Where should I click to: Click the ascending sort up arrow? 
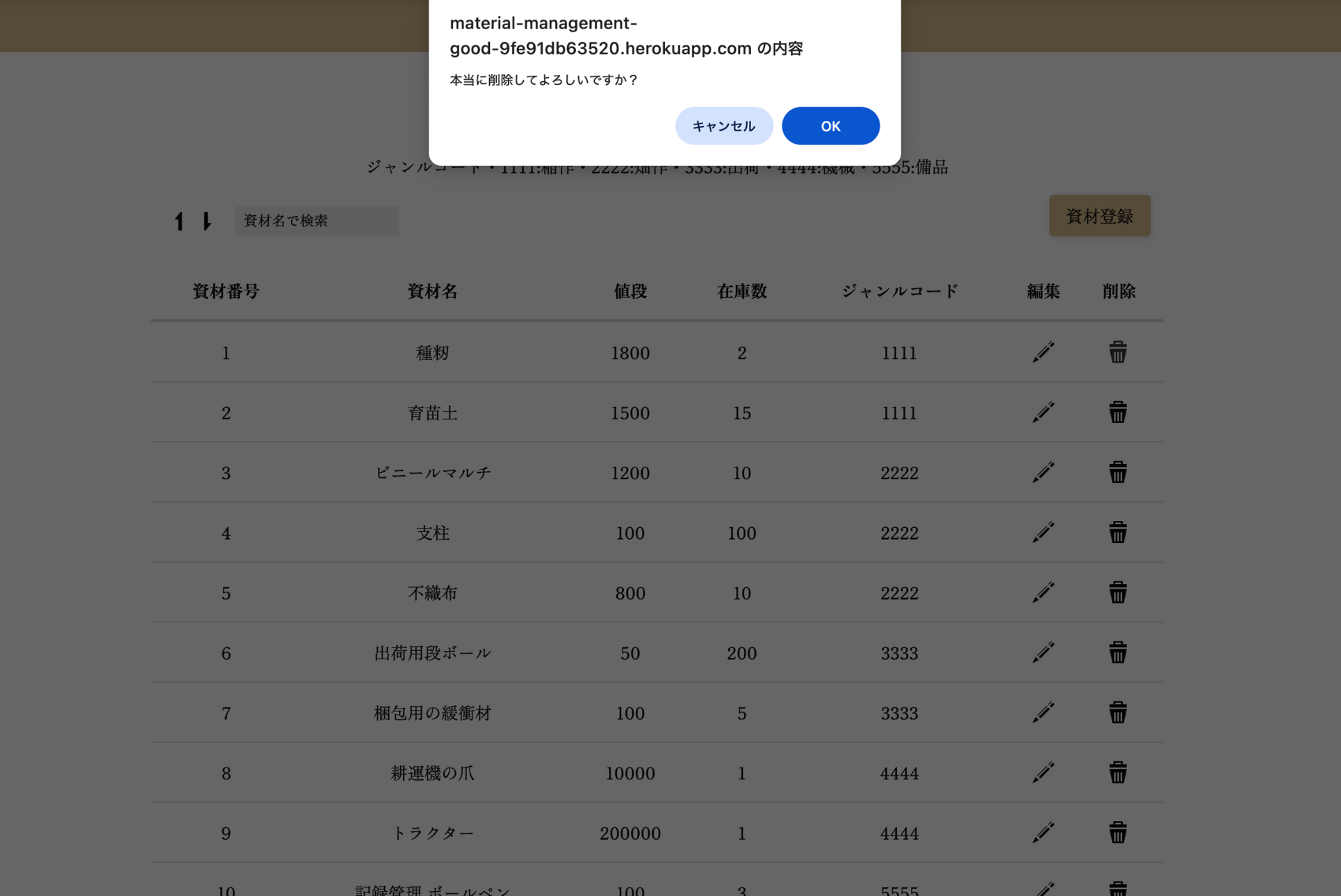[179, 221]
